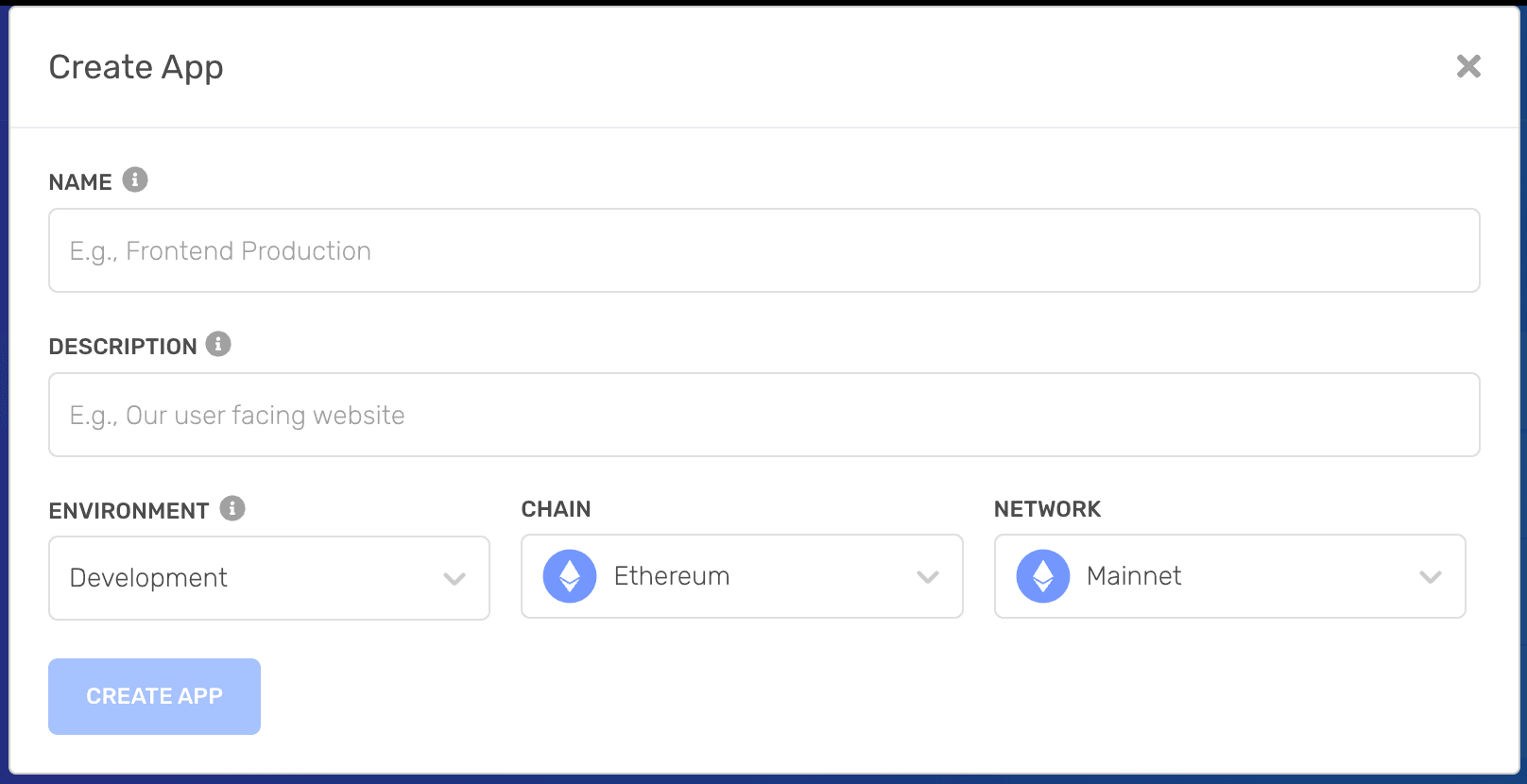Expand the Chain dropdown chevron arrow

(x=928, y=577)
